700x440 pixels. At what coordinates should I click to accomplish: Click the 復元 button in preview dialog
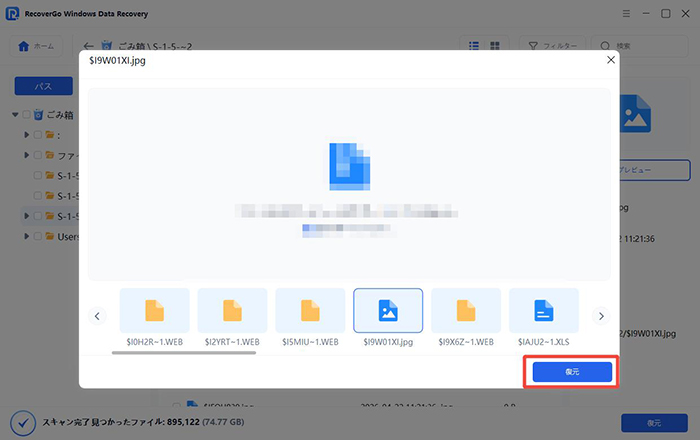tap(572, 372)
